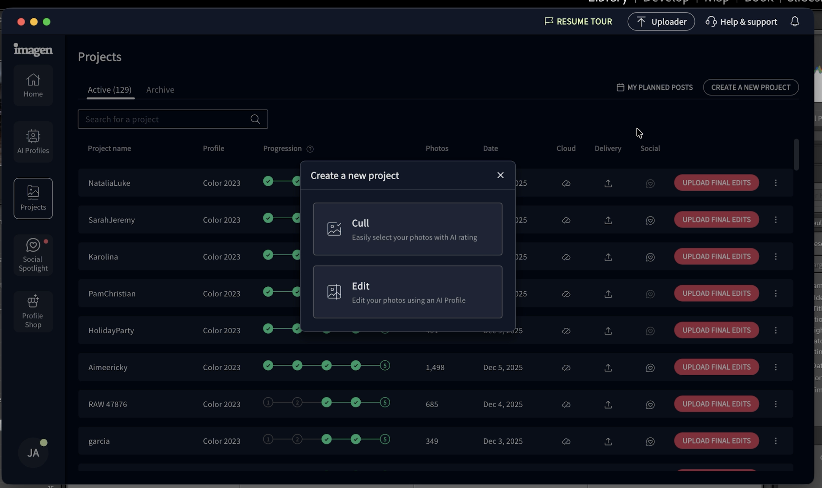Screen dimensions: 822x488
Task: Open Home from the sidebar
Action: [x=33, y=84]
